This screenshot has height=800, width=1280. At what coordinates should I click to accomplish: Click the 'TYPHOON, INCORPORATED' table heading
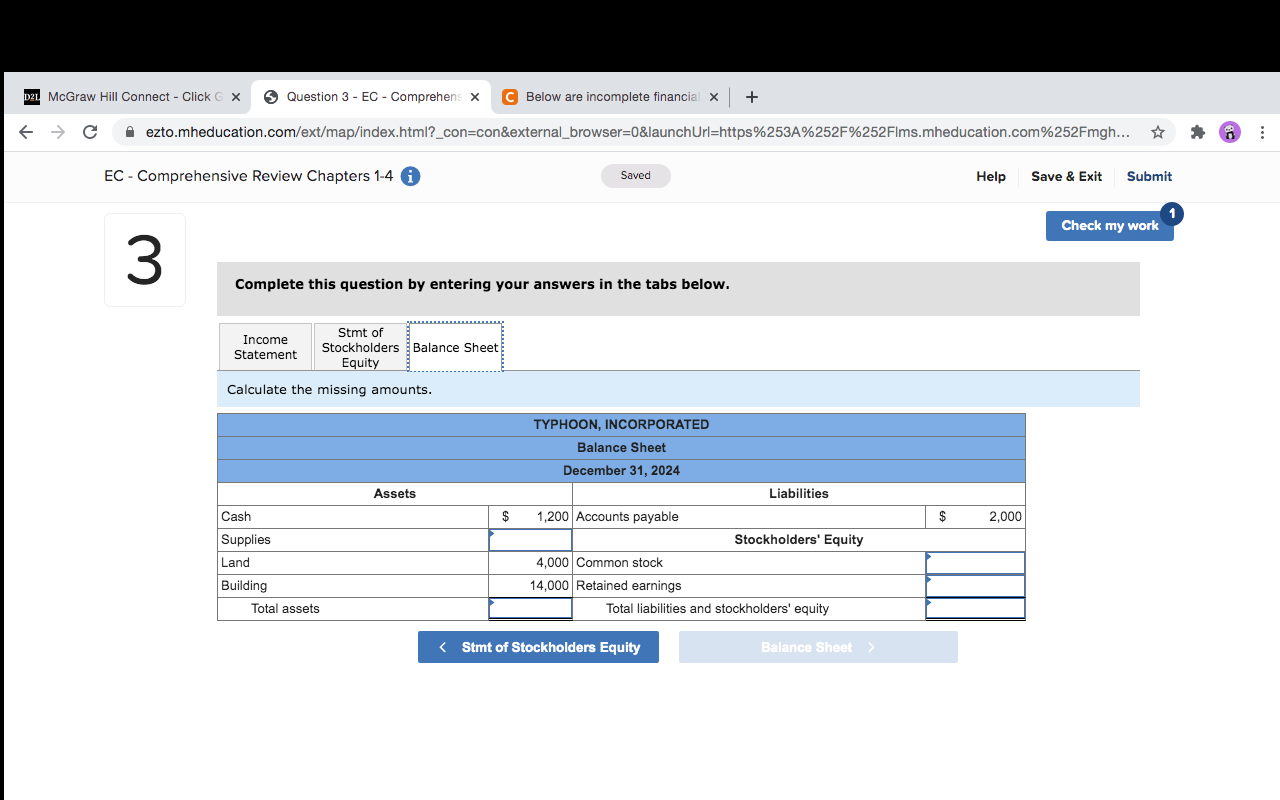click(x=621, y=425)
